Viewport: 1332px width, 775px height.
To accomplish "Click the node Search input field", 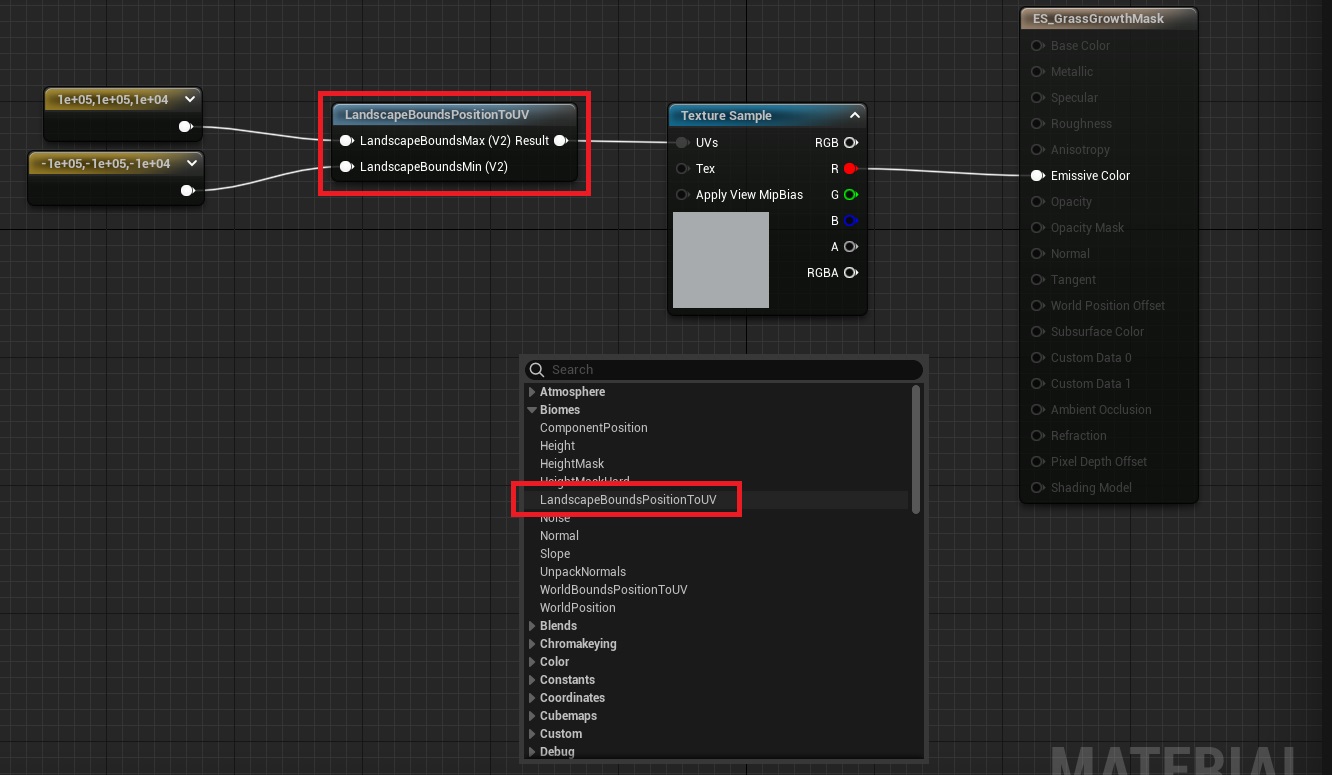I will [730, 370].
